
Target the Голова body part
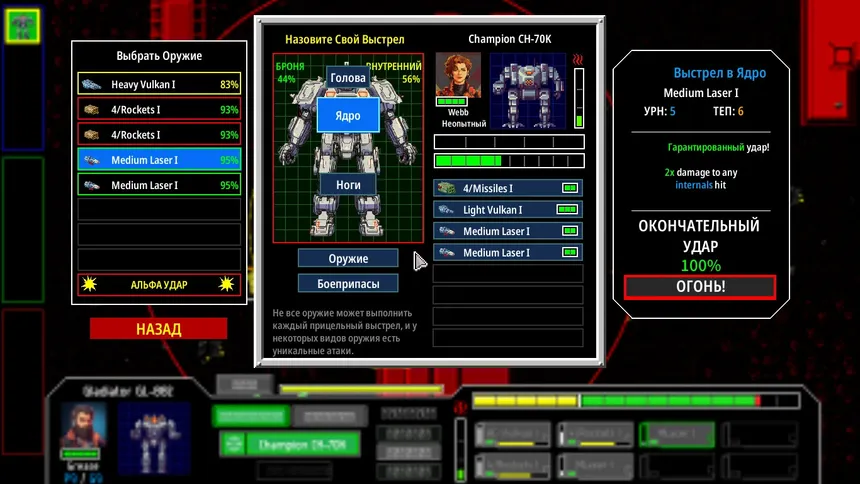coord(348,78)
